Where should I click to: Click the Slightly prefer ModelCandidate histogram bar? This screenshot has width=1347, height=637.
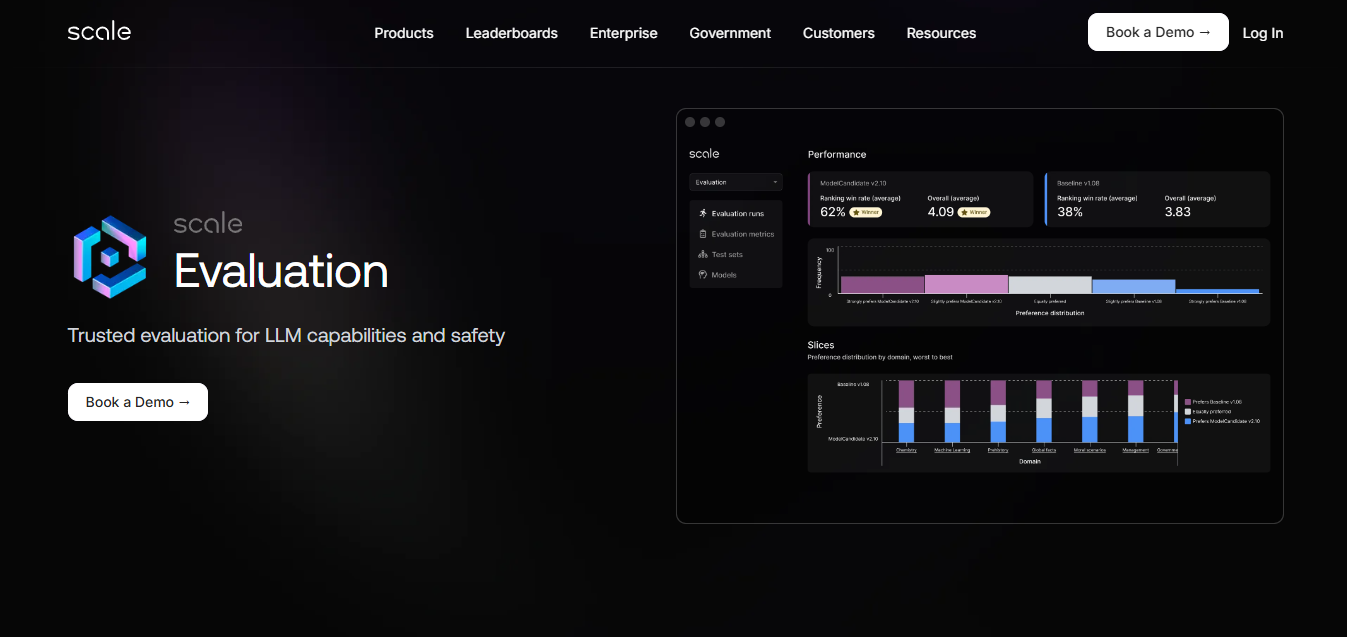pyautogui.click(x=966, y=284)
